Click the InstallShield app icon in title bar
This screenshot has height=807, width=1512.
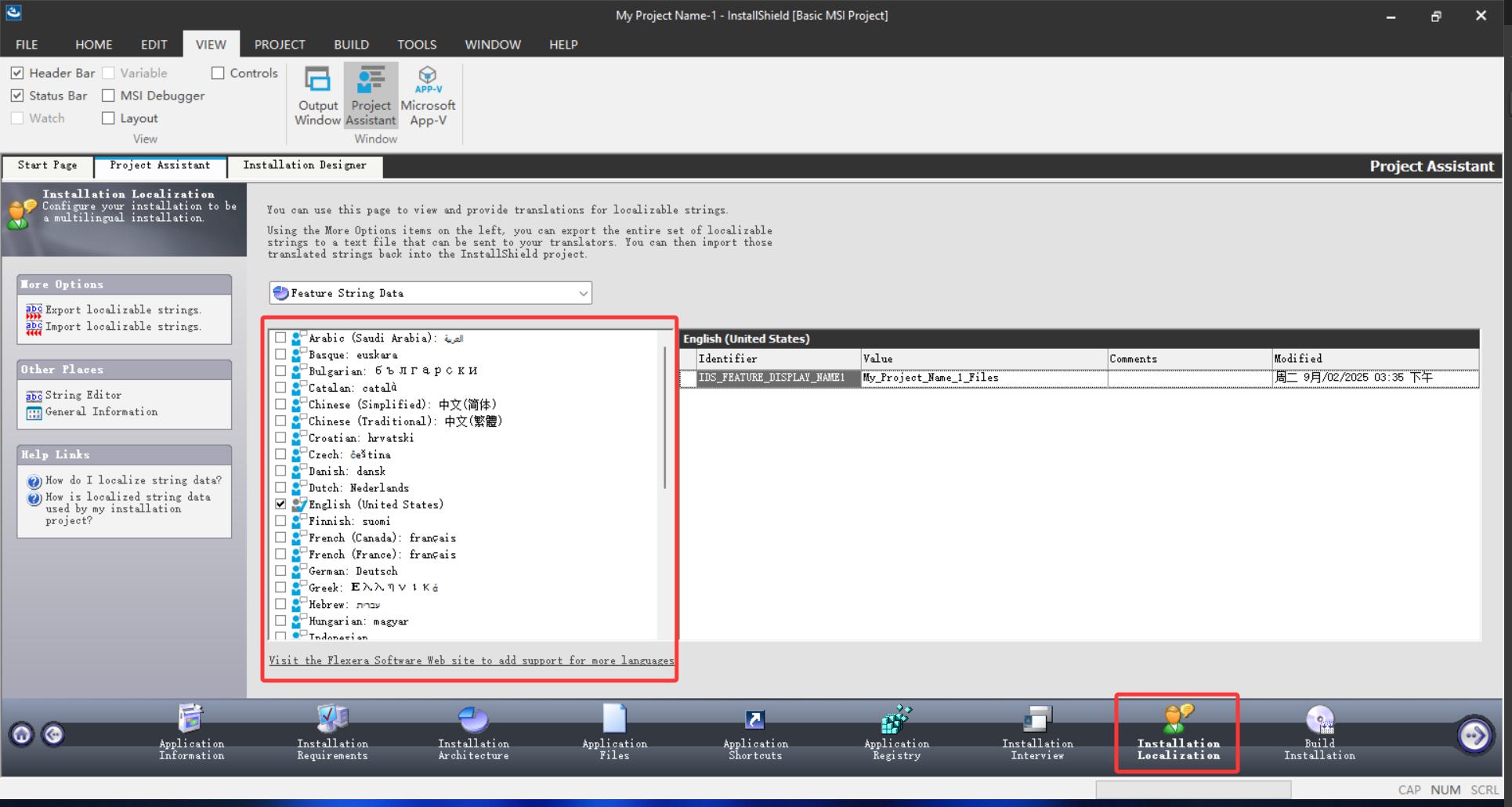click(x=13, y=13)
